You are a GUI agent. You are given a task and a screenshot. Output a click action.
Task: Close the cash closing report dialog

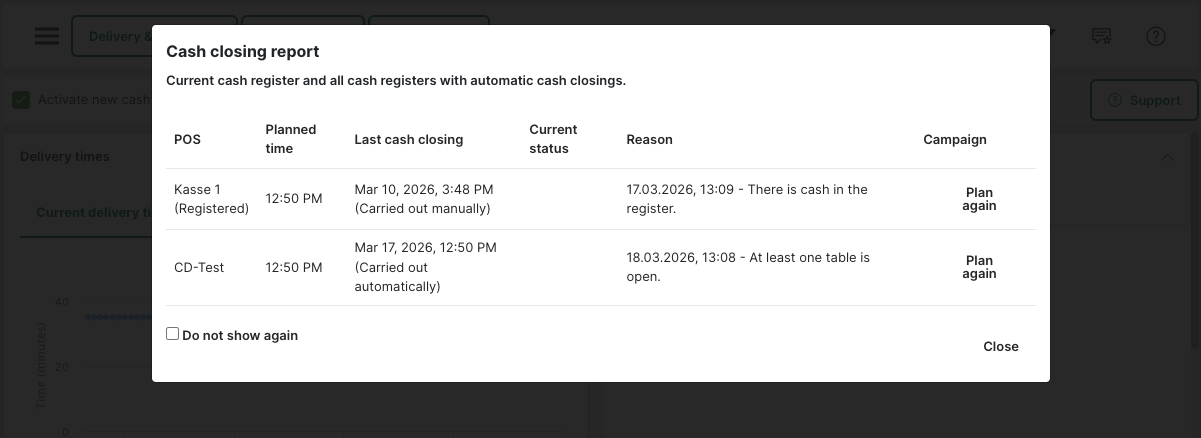click(1000, 346)
